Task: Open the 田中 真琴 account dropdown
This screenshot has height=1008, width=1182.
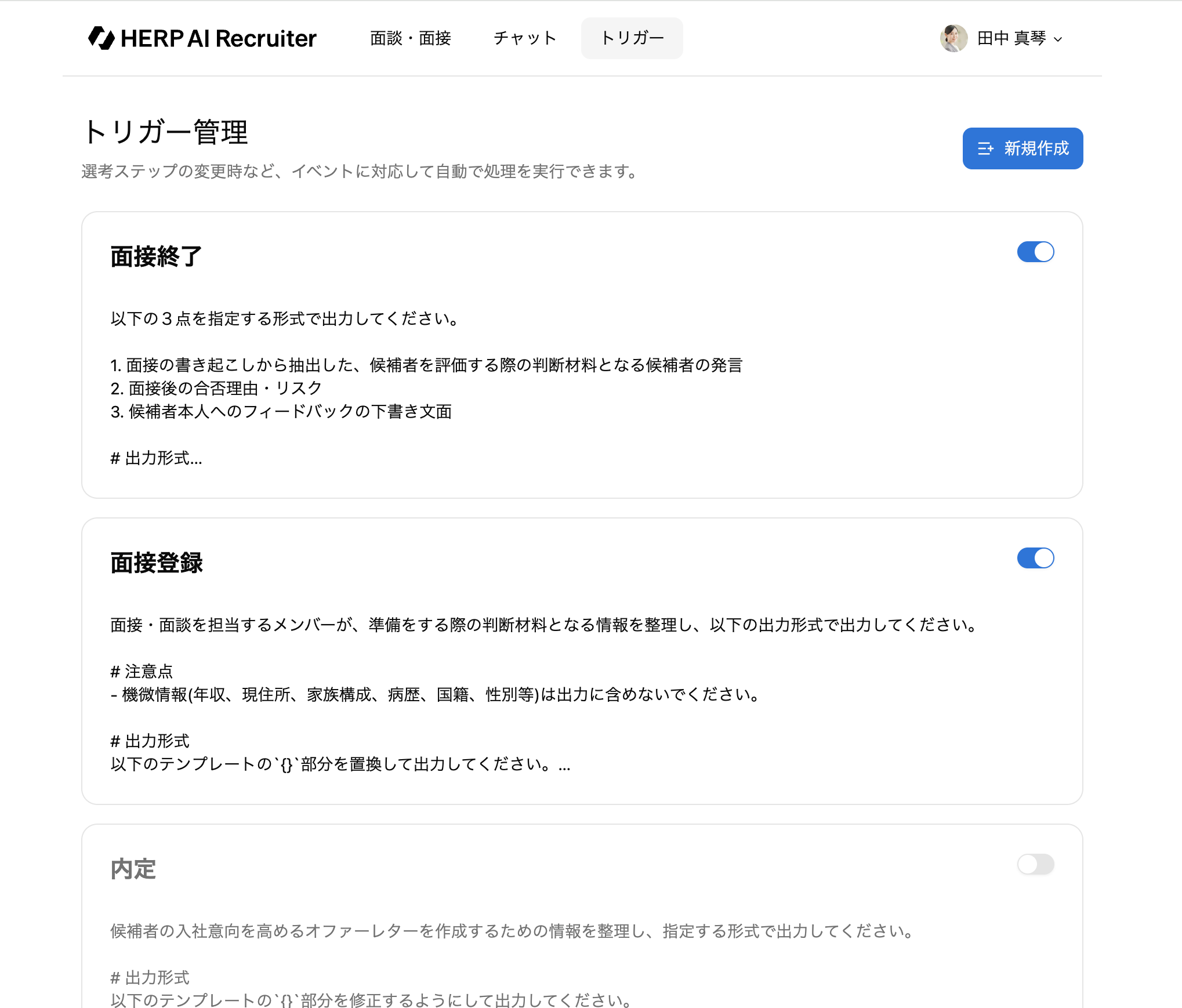Action: point(1011,38)
